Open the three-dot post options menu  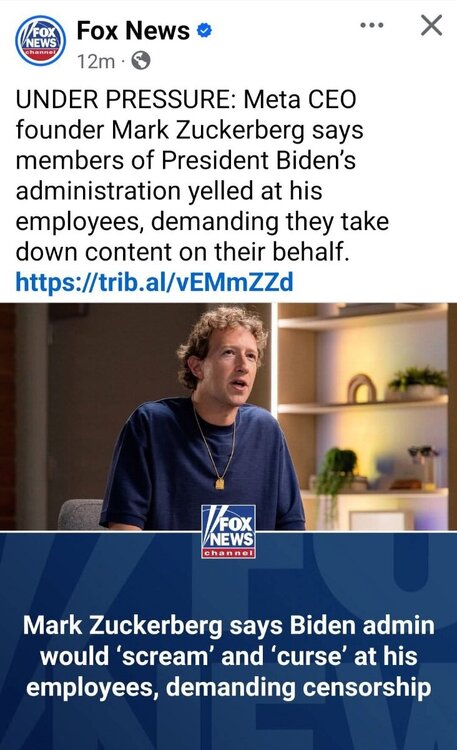click(x=372, y=25)
